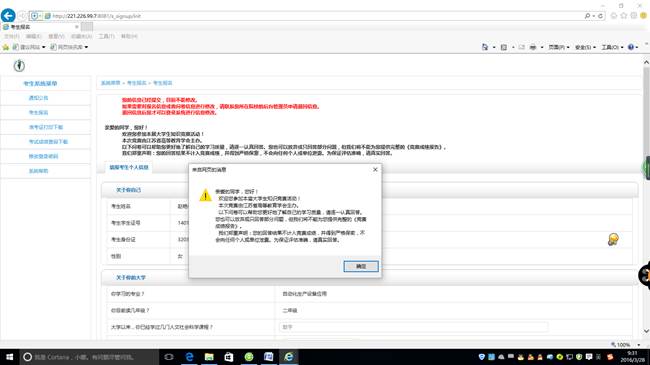The width and height of the screenshot is (650, 365).
Task: Open the fifth sidebar link, change password
Action: [43, 156]
